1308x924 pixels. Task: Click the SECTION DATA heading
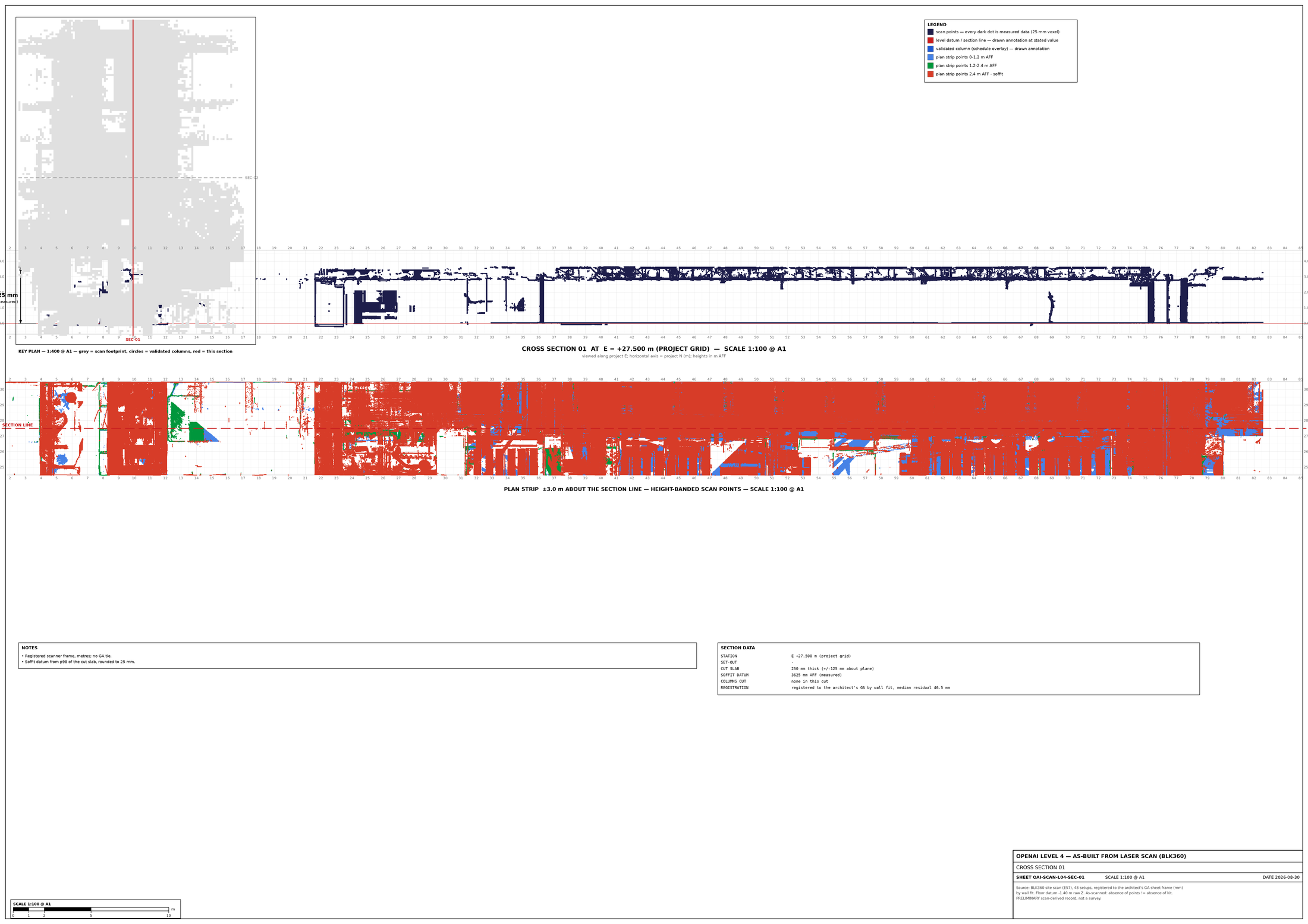coord(738,648)
